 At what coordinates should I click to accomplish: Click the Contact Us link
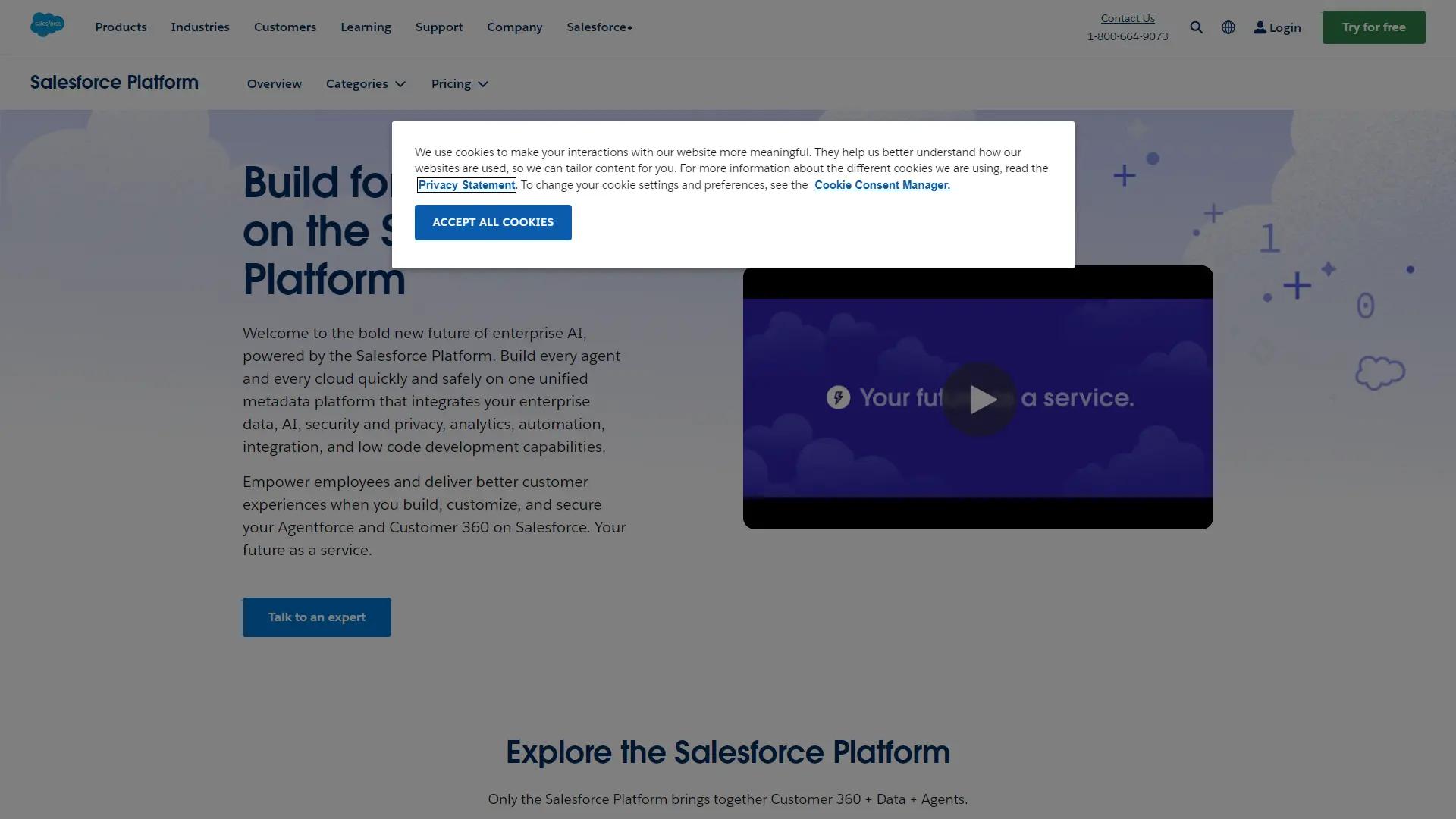point(1128,18)
